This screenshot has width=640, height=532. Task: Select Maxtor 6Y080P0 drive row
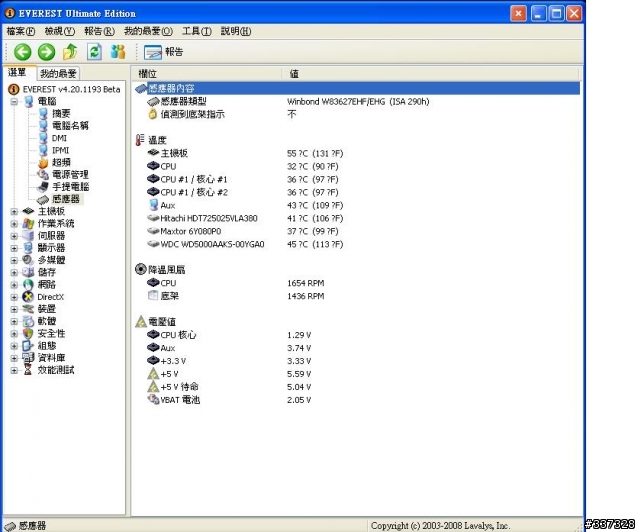[x=358, y=231]
